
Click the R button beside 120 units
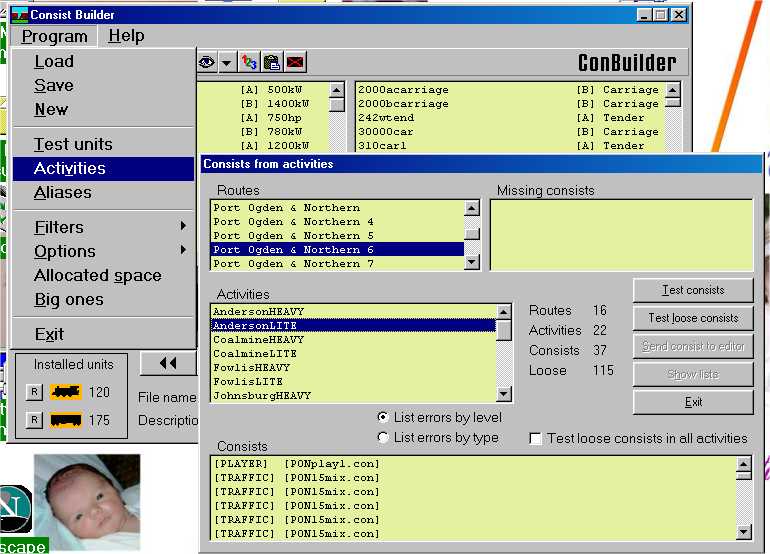pos(34,392)
